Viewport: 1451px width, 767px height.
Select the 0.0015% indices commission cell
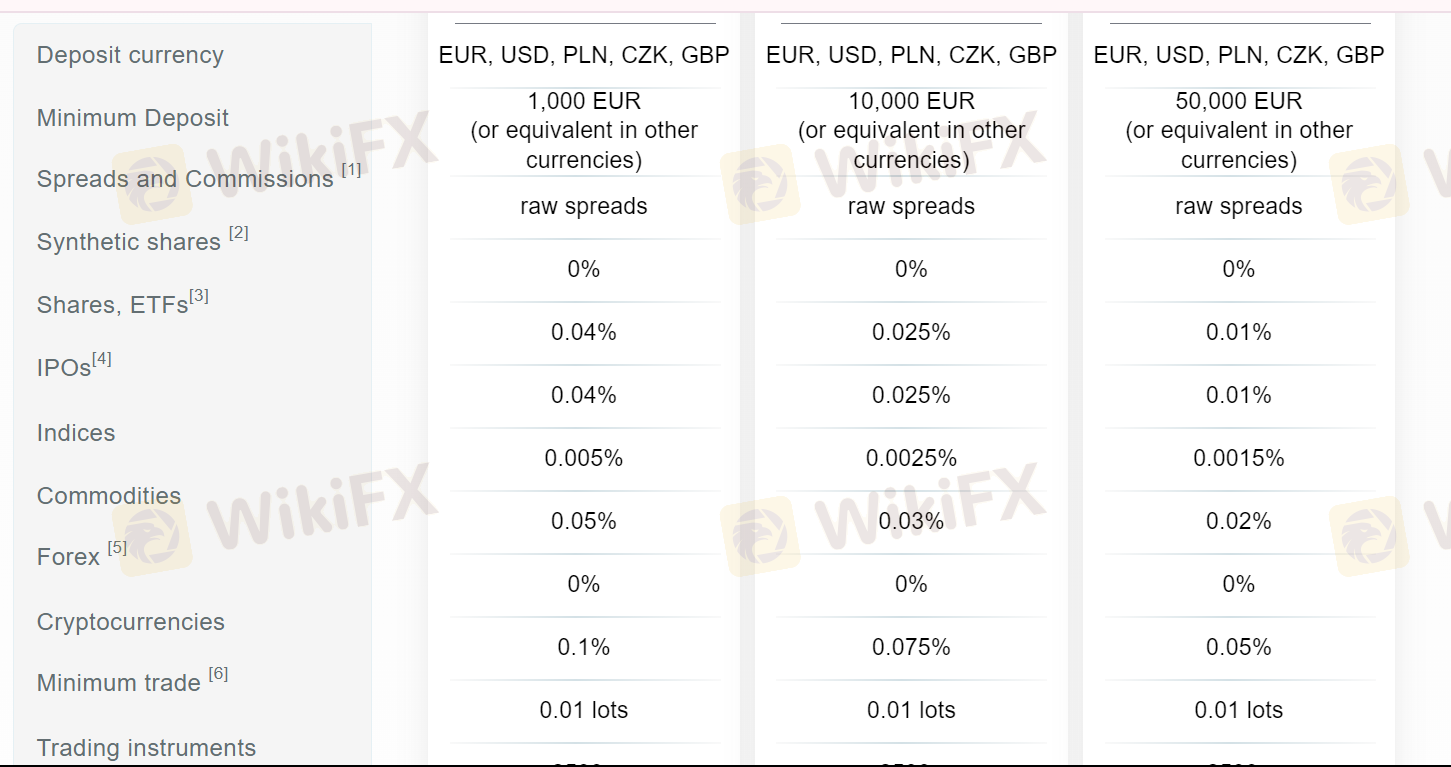tap(1239, 458)
